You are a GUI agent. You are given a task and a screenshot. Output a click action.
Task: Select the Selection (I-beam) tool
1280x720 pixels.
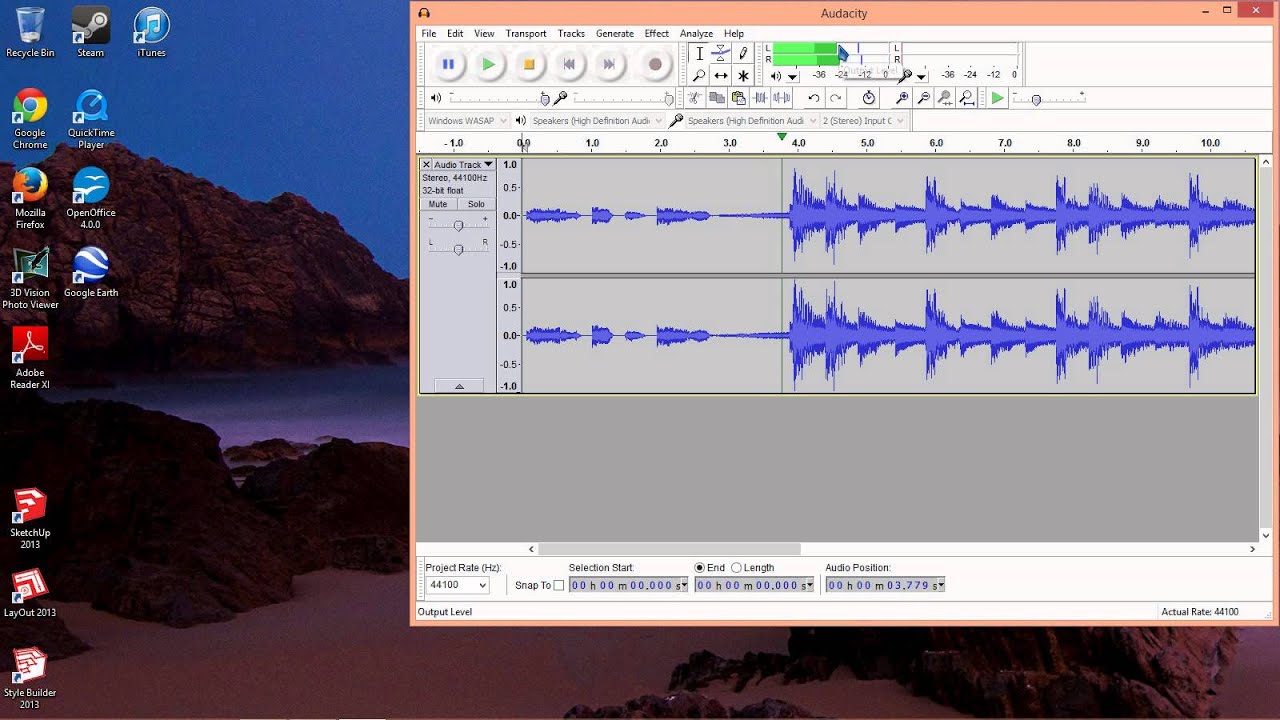699,54
